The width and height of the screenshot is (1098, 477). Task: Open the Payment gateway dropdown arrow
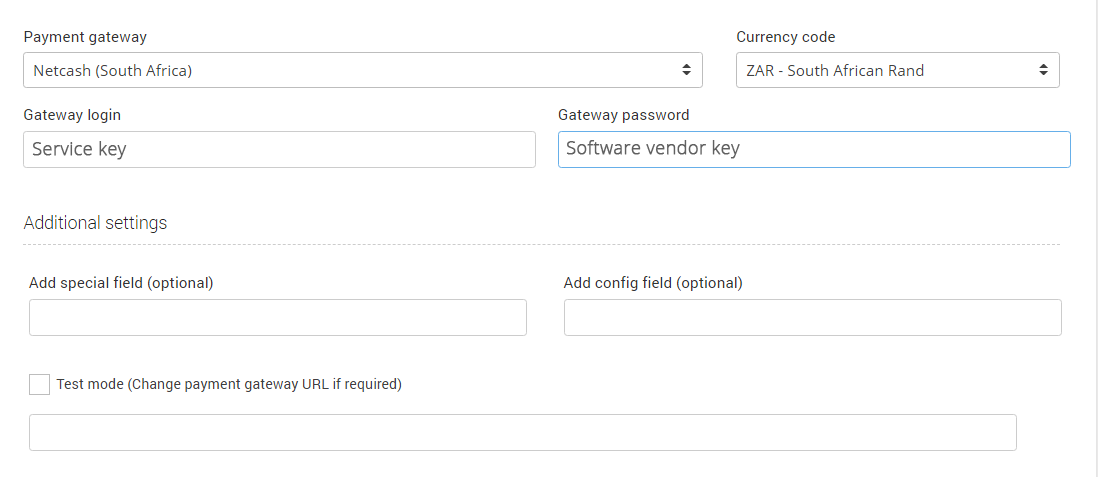(686, 70)
